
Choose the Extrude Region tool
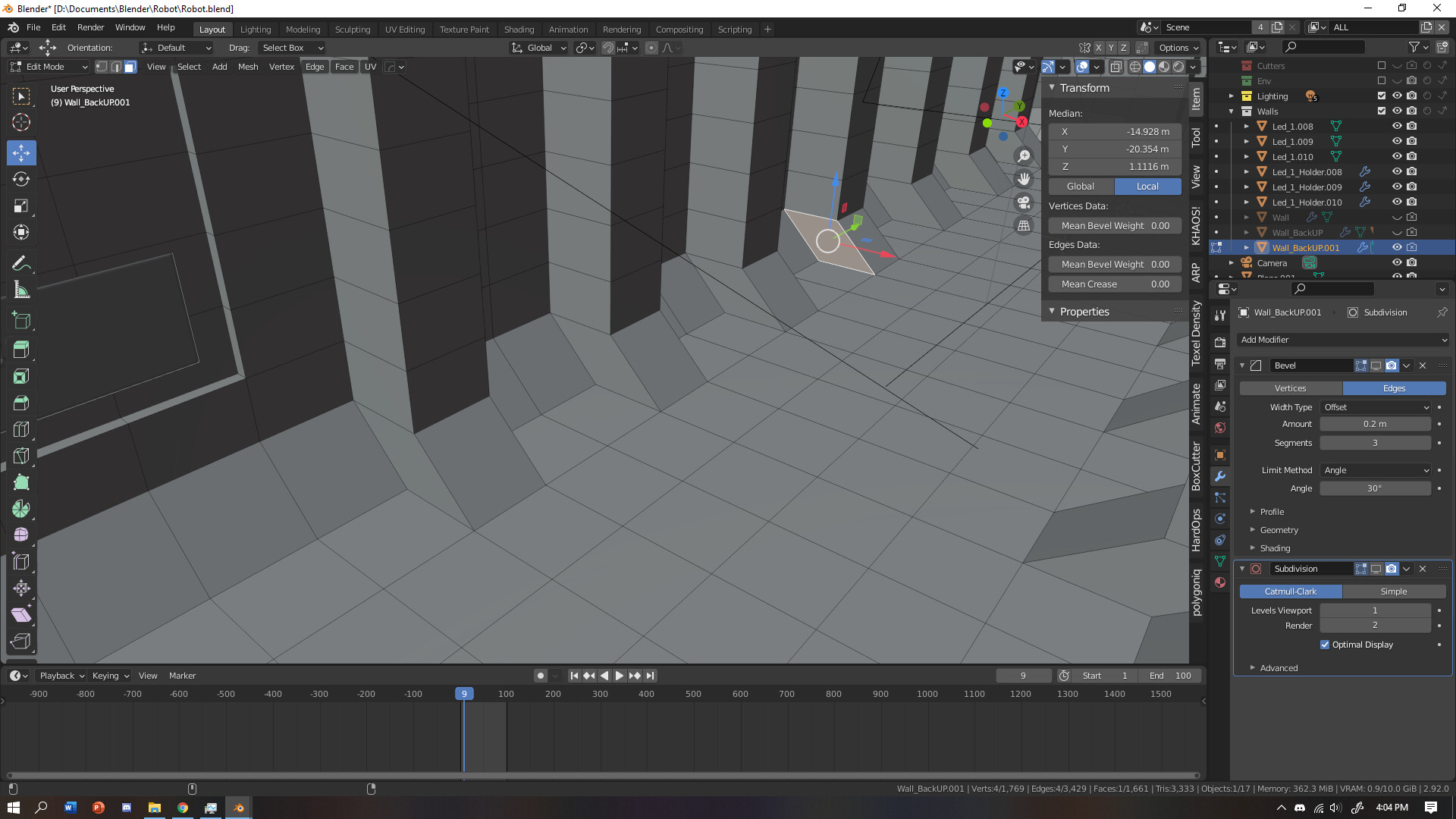click(x=21, y=350)
